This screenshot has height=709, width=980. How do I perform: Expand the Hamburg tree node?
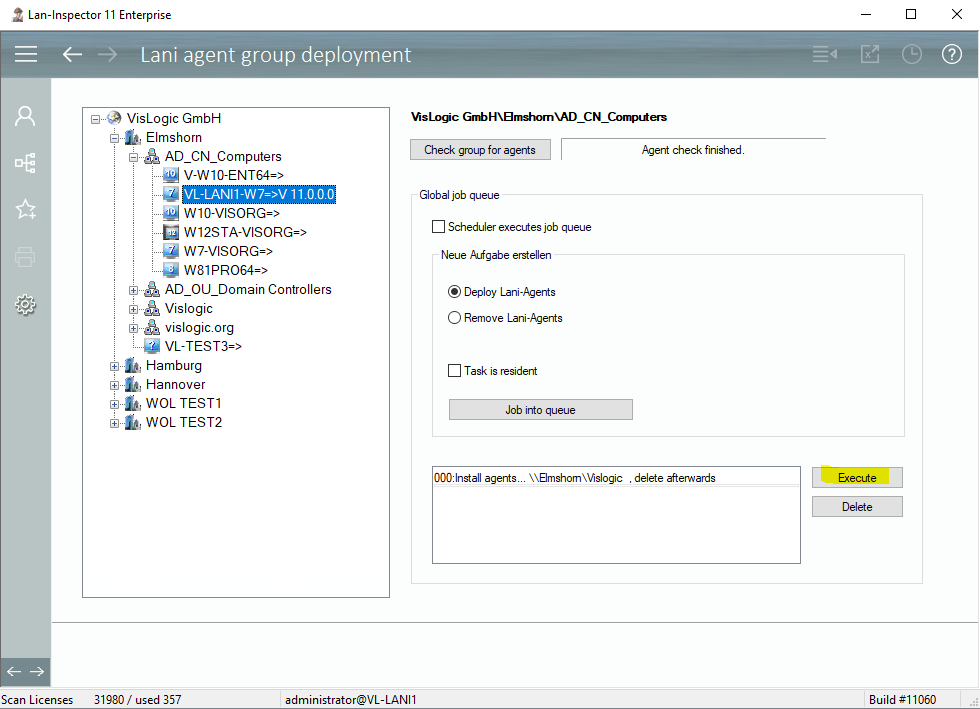click(x=115, y=366)
